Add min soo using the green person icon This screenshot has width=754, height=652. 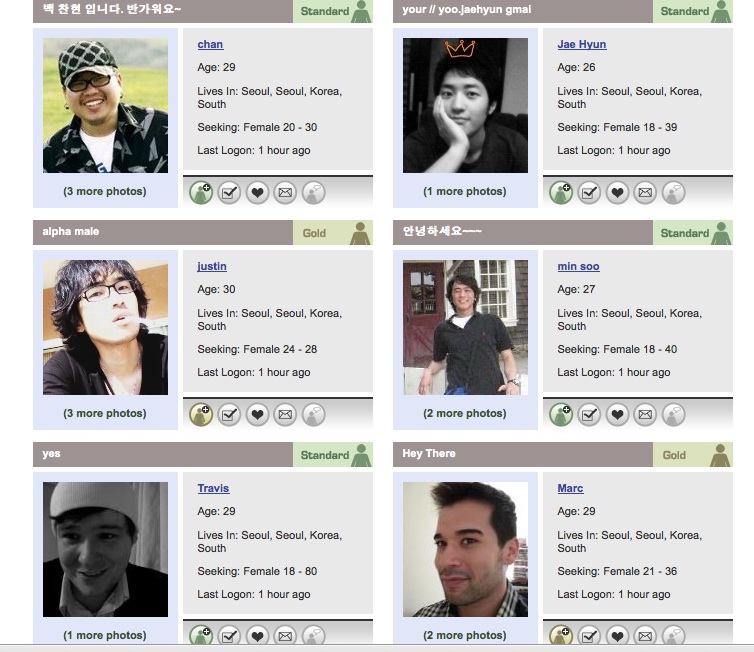(561, 415)
